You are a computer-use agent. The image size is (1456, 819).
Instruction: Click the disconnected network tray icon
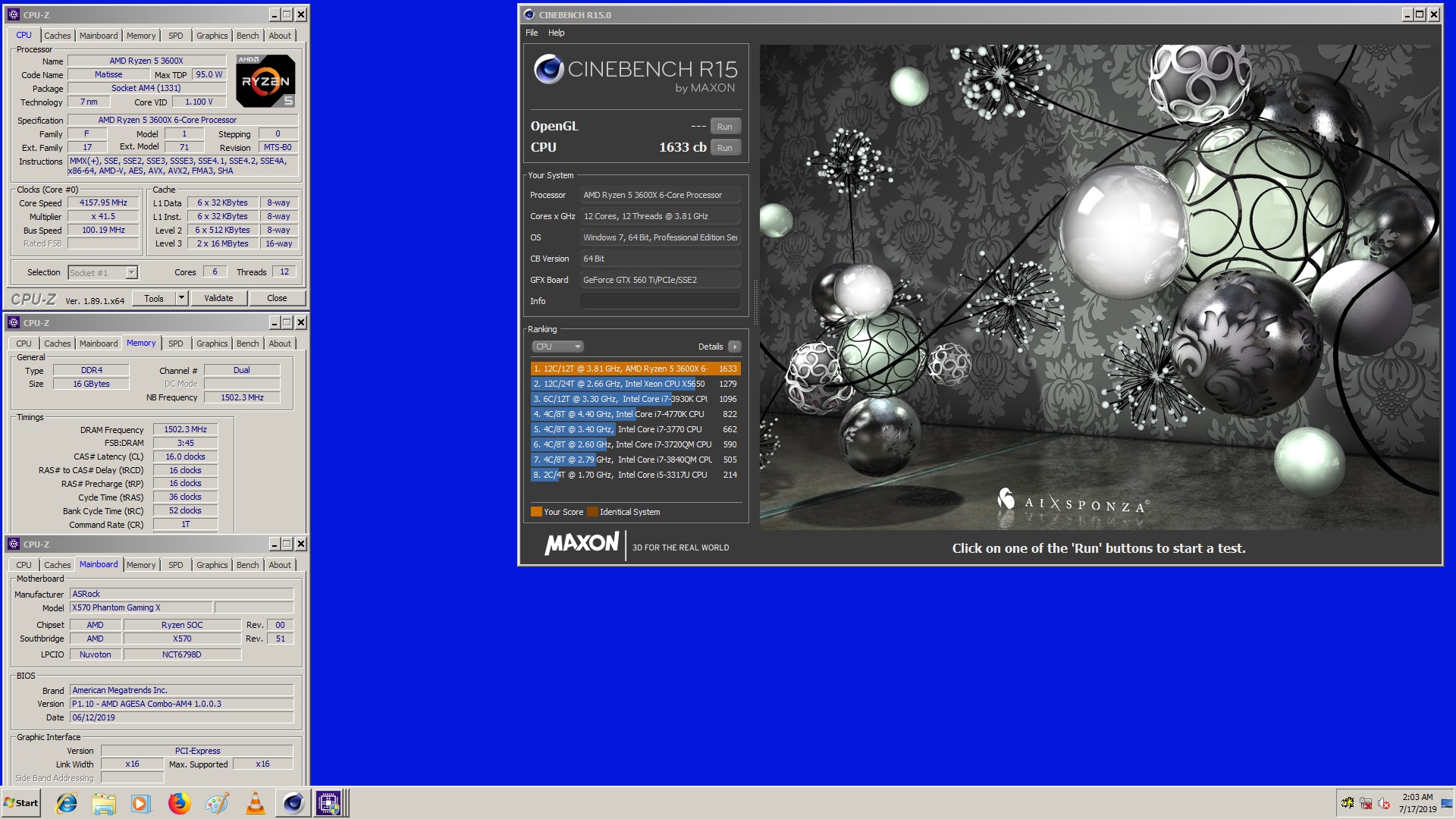coord(1366,803)
